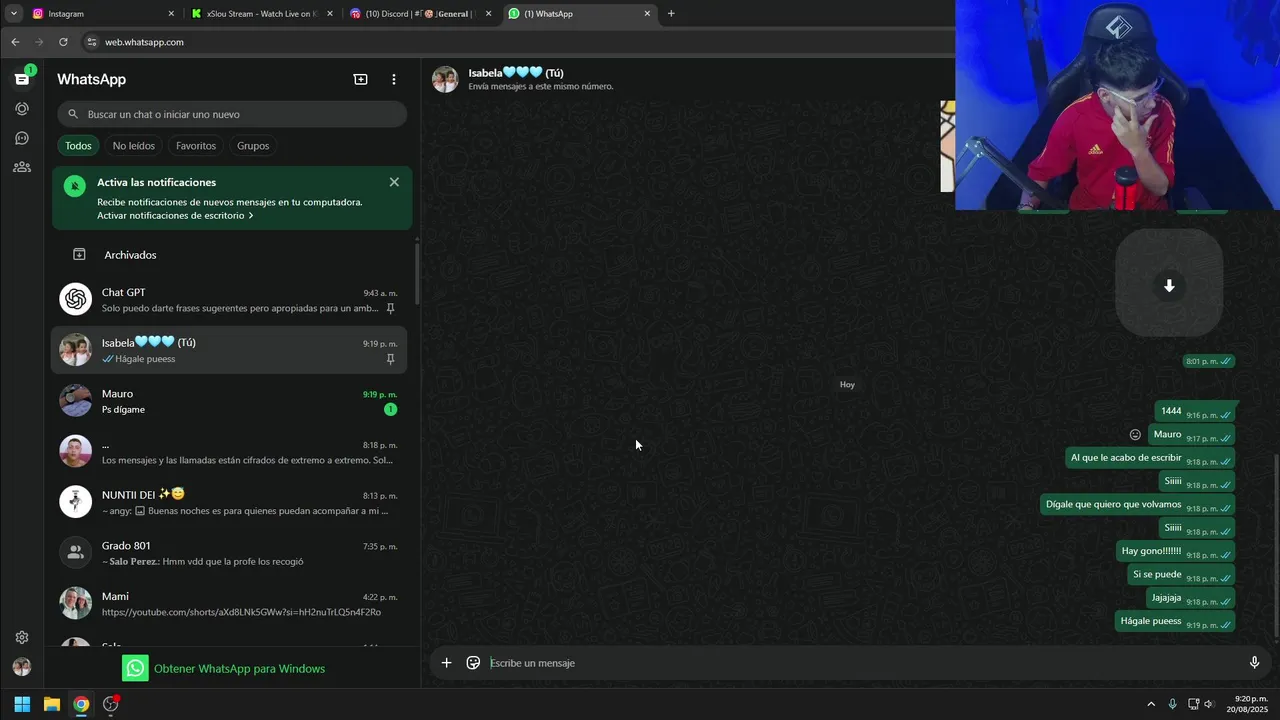
Task: Open the Chat GPT conversation
Action: point(229,299)
